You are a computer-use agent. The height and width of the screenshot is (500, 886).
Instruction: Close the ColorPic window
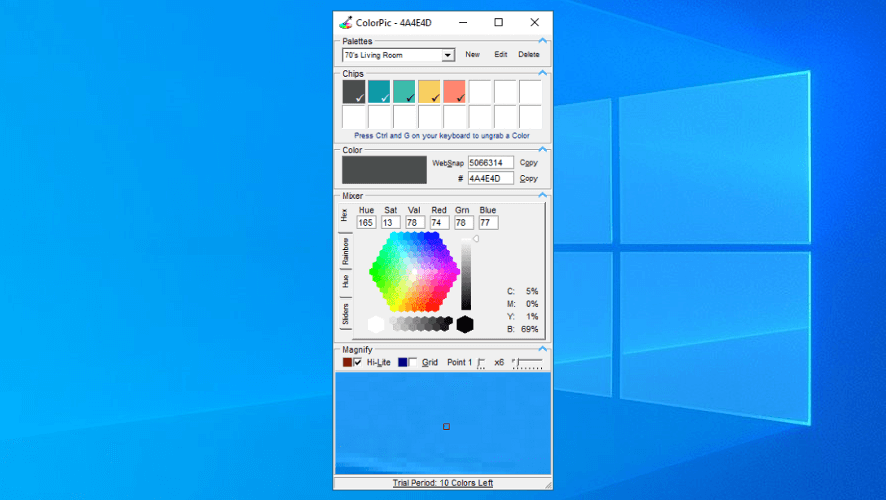pos(535,23)
